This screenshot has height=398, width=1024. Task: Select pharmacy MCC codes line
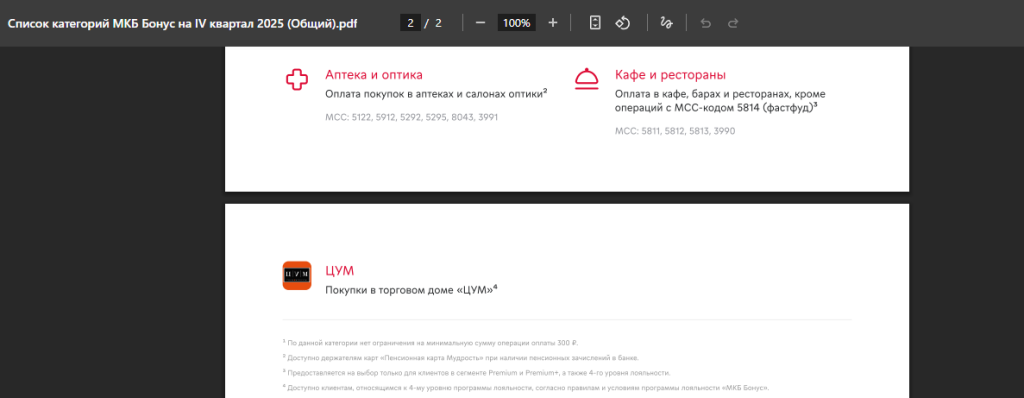pyautogui.click(x=411, y=118)
